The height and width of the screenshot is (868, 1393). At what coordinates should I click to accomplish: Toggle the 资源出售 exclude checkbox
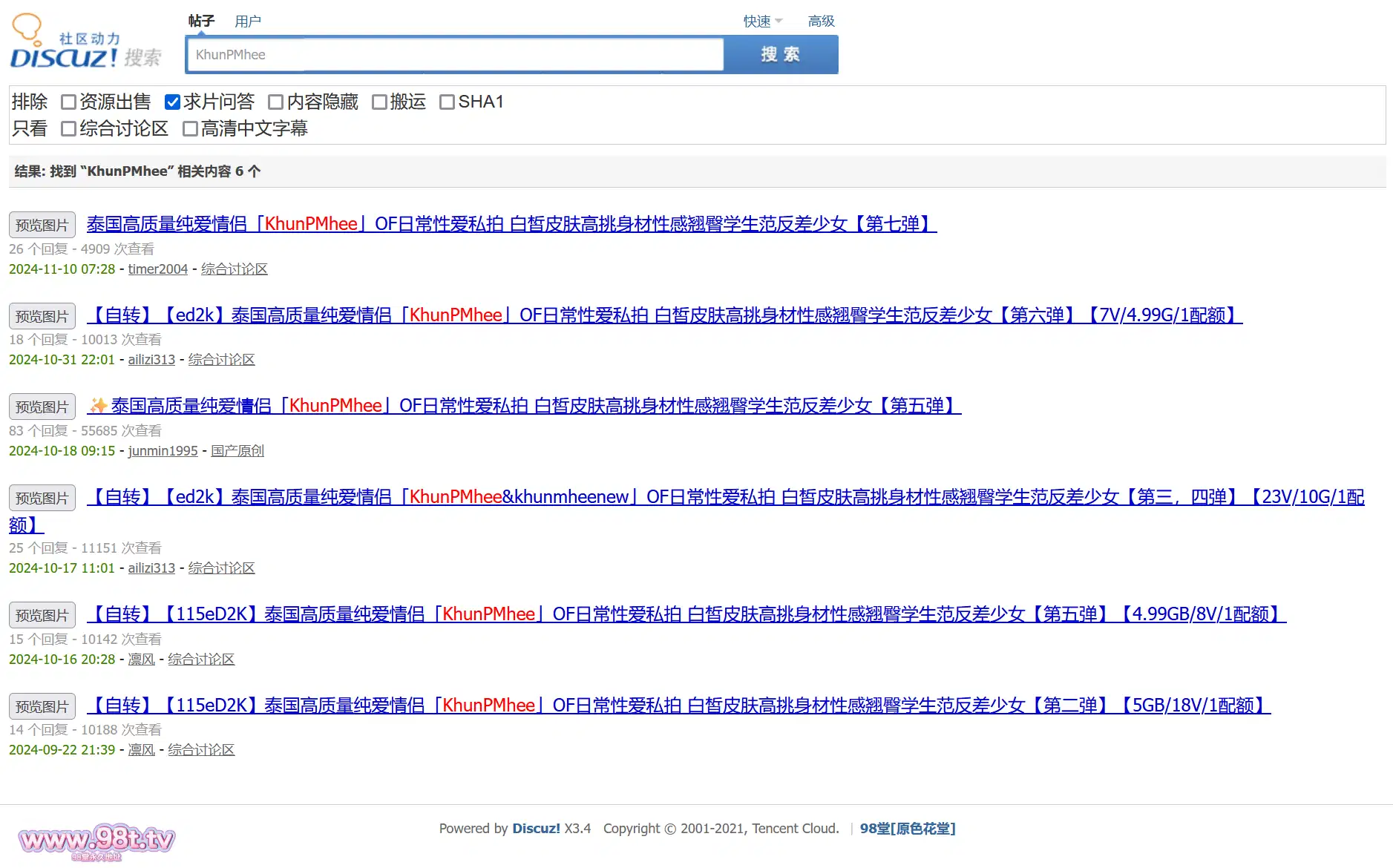tap(69, 102)
